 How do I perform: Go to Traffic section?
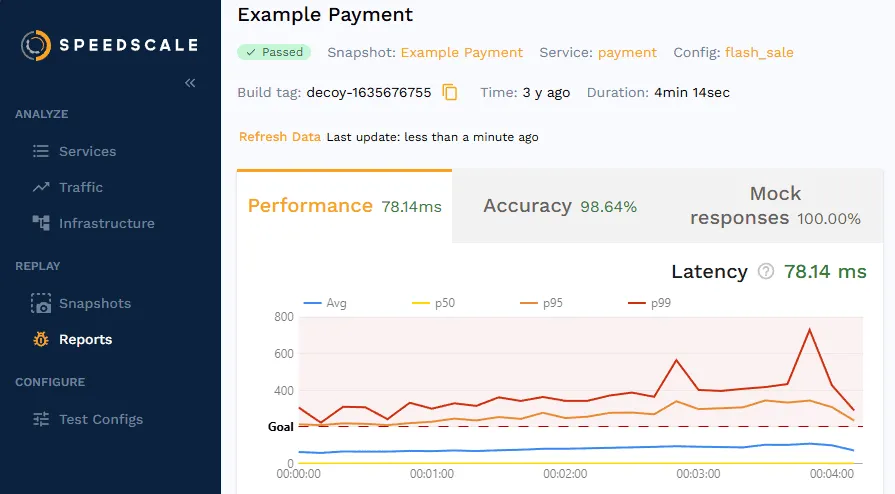(80, 187)
